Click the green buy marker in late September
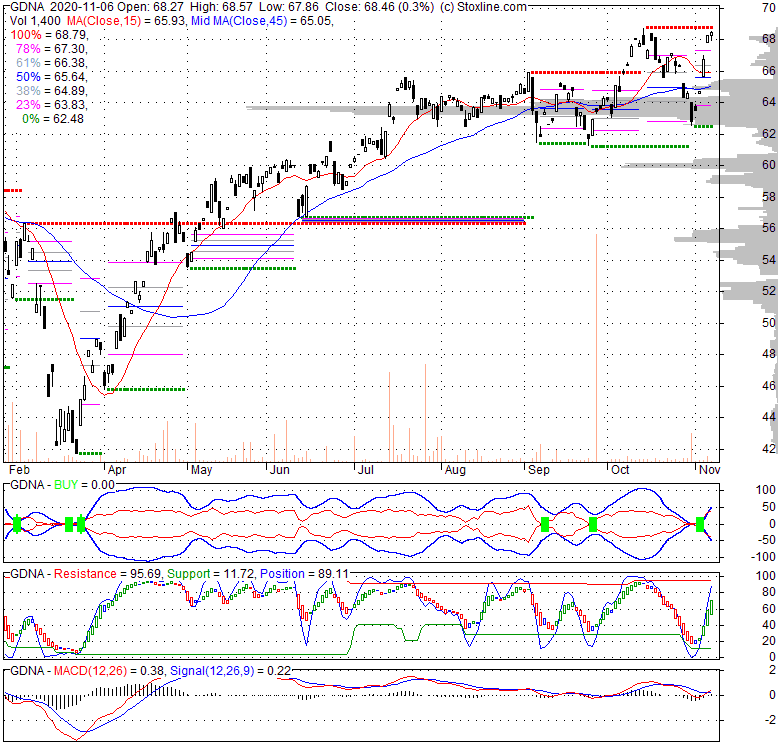The image size is (780, 745). [x=592, y=524]
